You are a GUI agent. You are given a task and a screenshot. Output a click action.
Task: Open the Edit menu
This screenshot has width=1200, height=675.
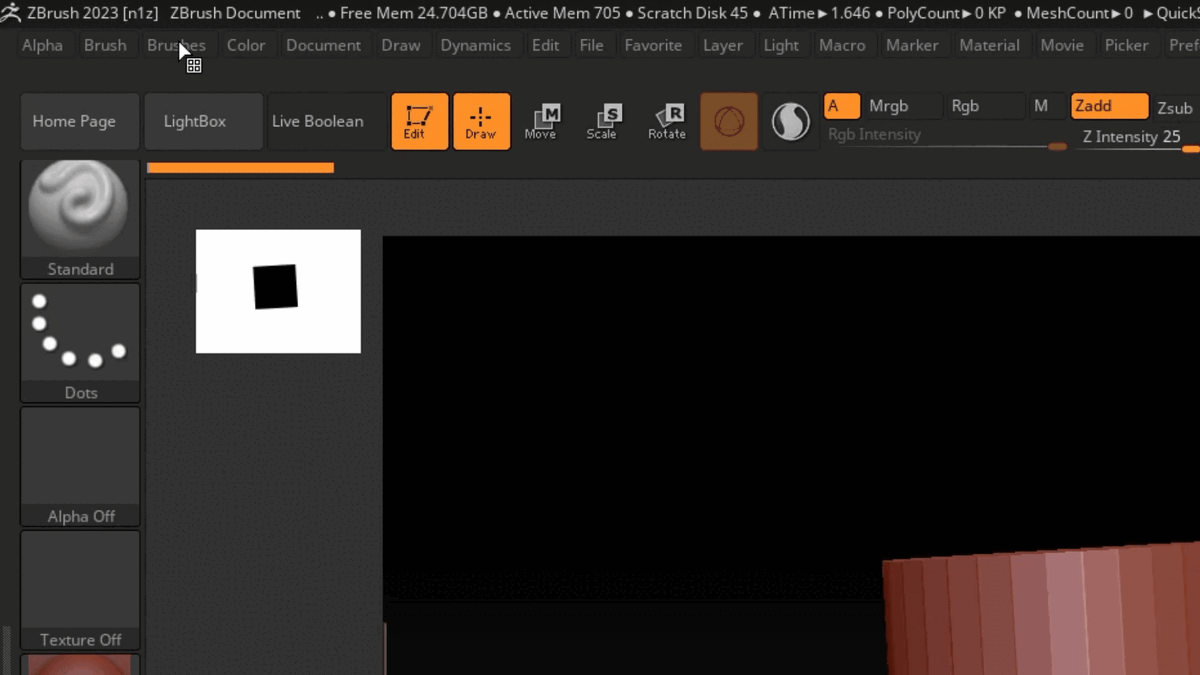click(x=546, y=45)
